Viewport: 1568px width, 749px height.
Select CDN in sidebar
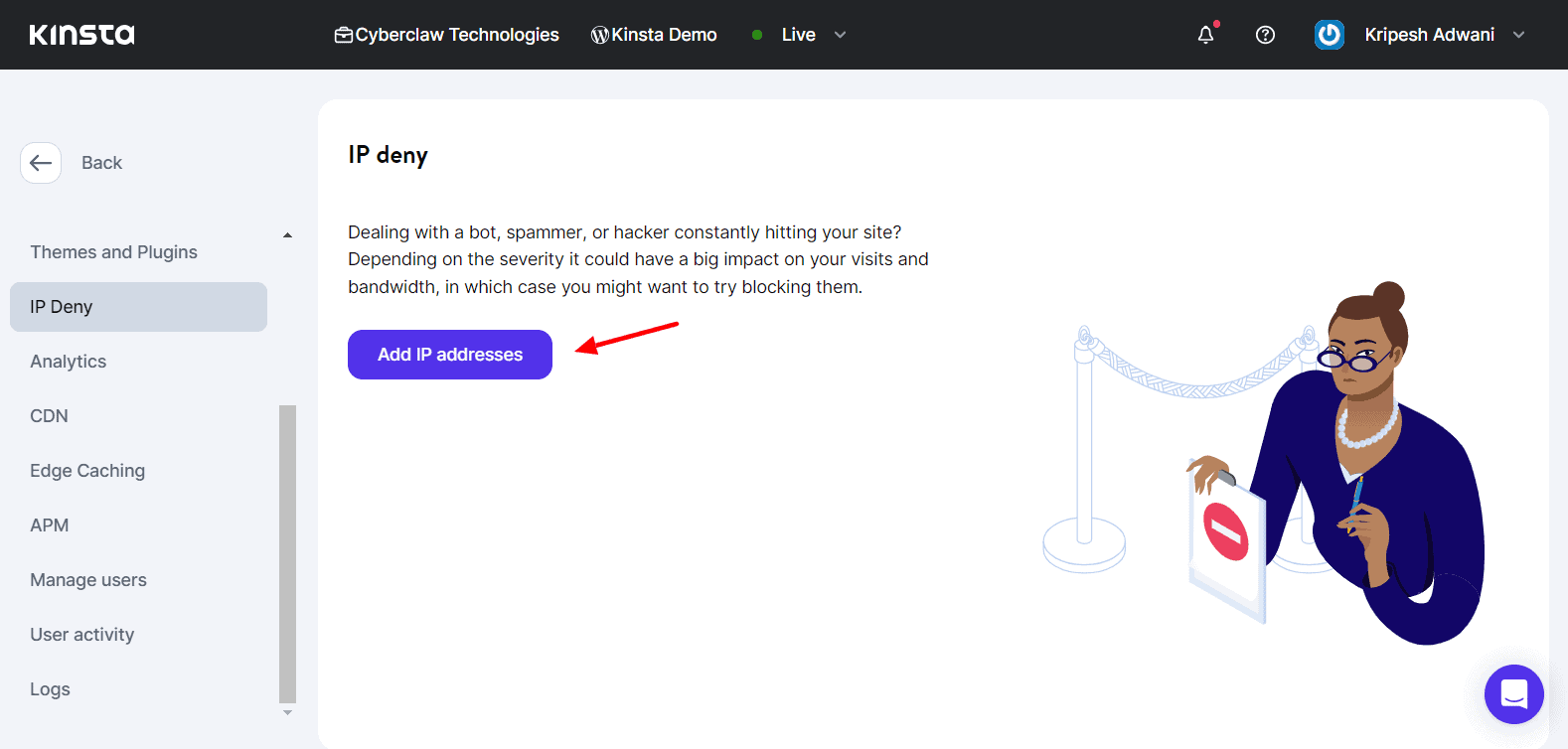coord(50,416)
